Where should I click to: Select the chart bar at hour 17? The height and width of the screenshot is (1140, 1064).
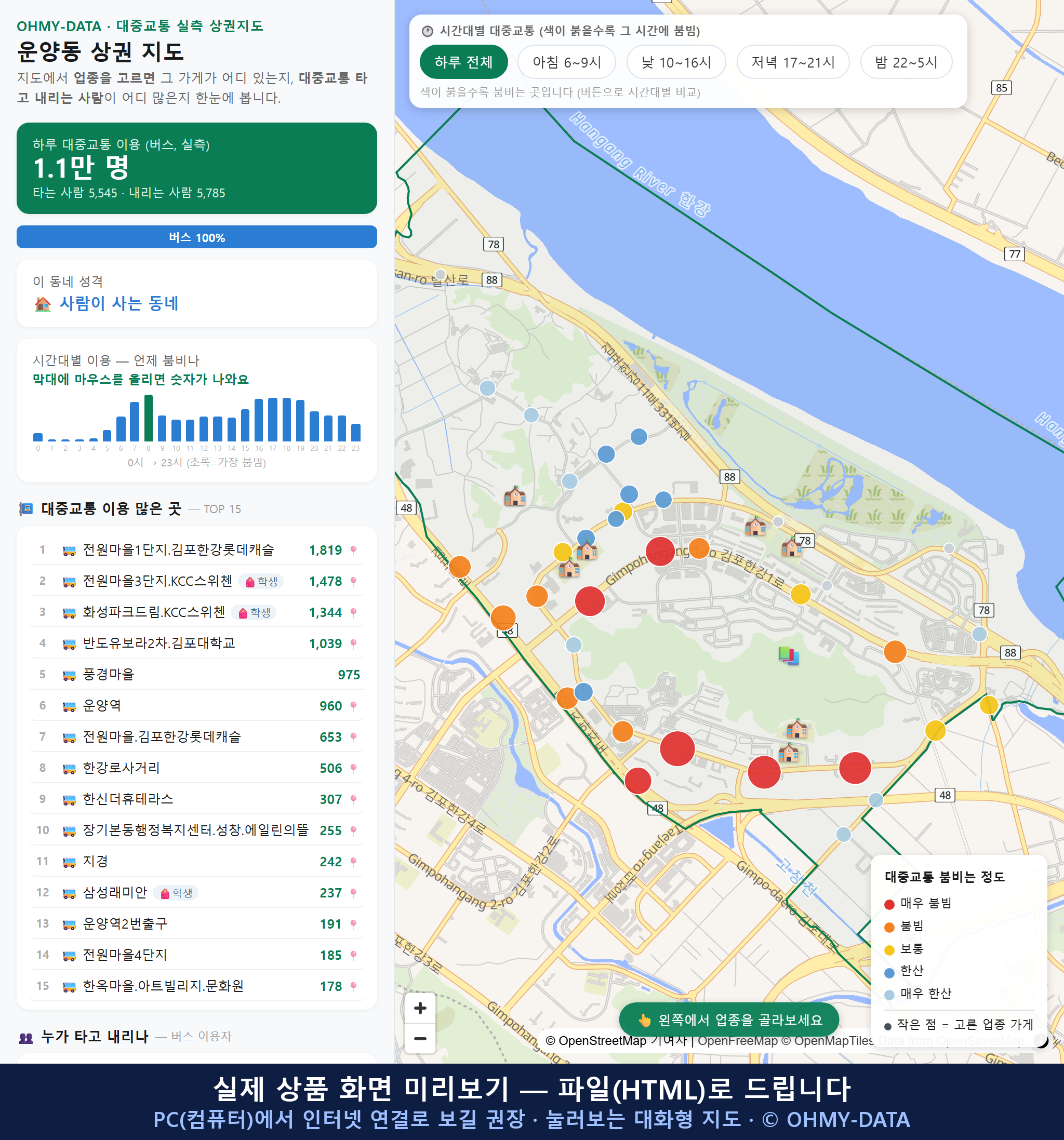point(273,419)
